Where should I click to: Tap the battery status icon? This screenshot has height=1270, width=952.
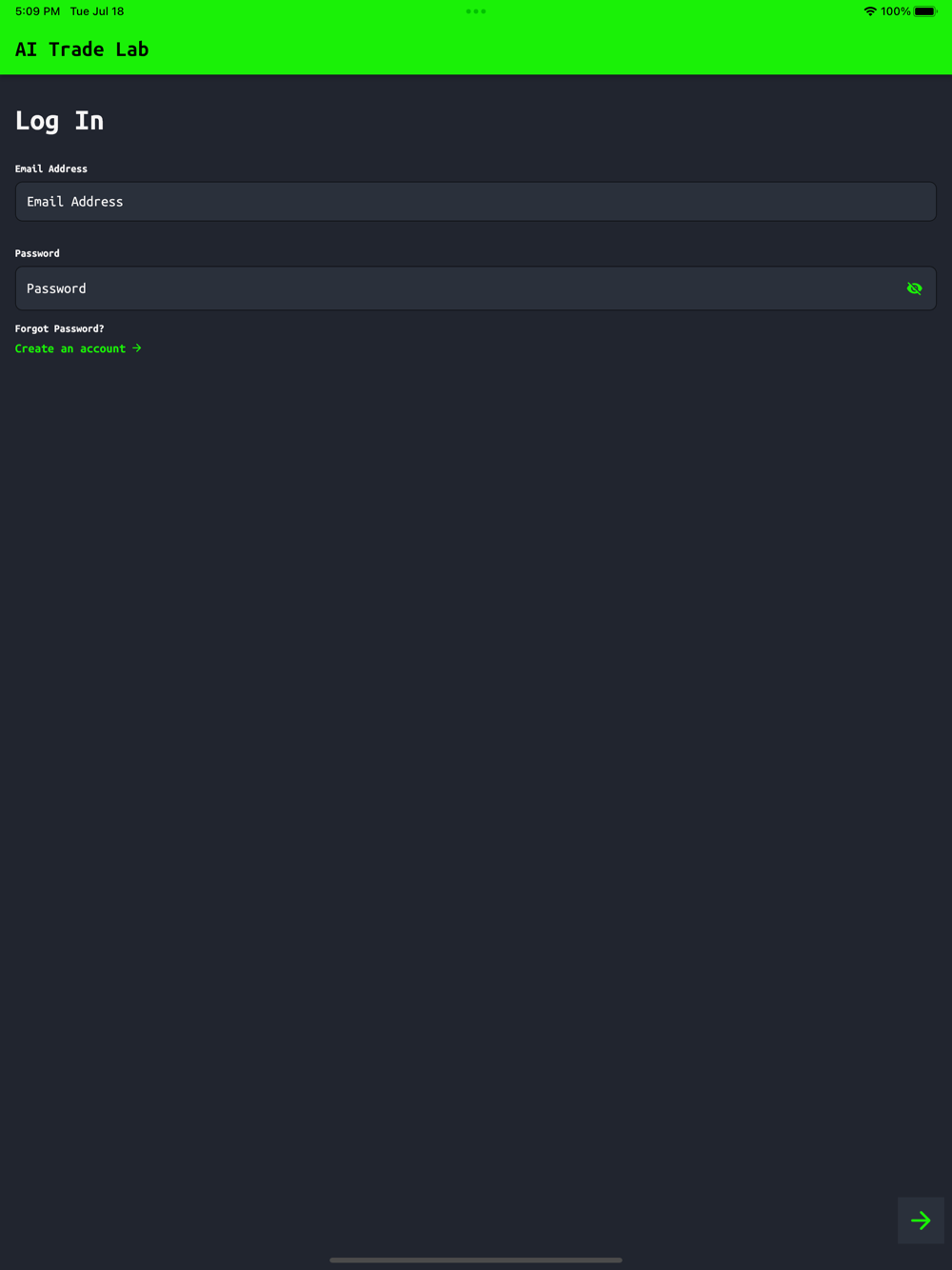(925, 11)
